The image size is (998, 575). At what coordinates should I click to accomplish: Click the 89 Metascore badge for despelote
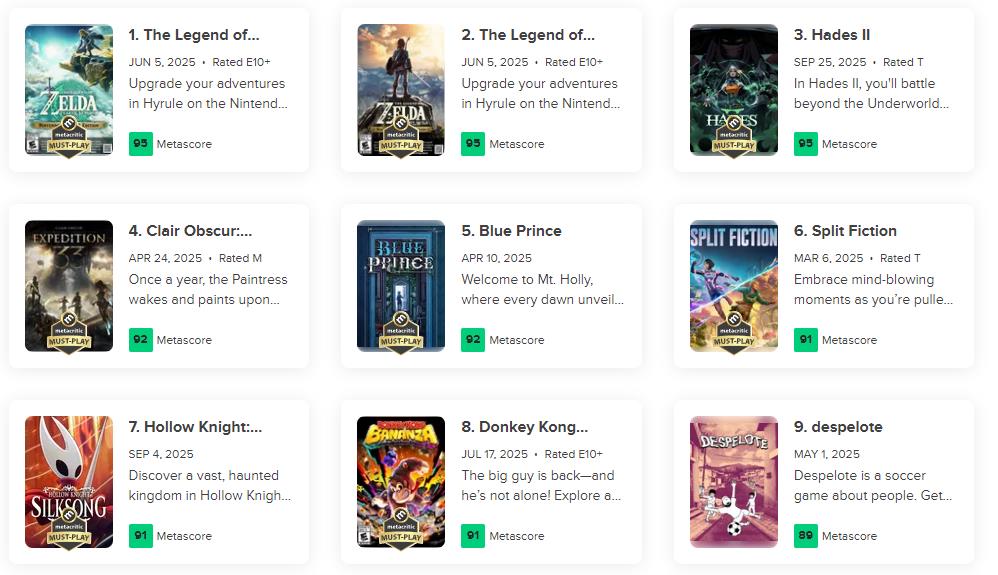(805, 536)
